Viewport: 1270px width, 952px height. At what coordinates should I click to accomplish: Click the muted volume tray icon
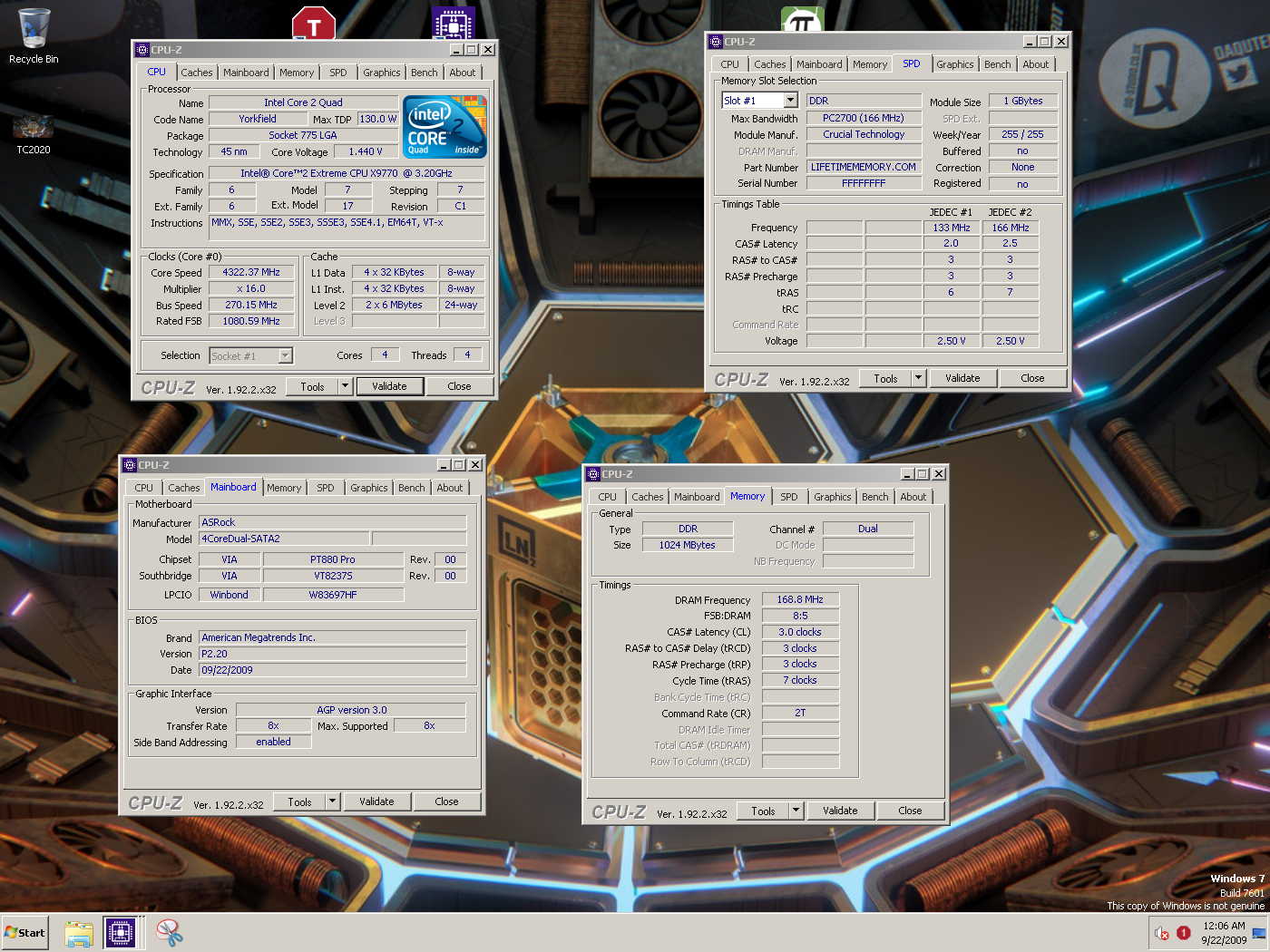click(x=1161, y=932)
